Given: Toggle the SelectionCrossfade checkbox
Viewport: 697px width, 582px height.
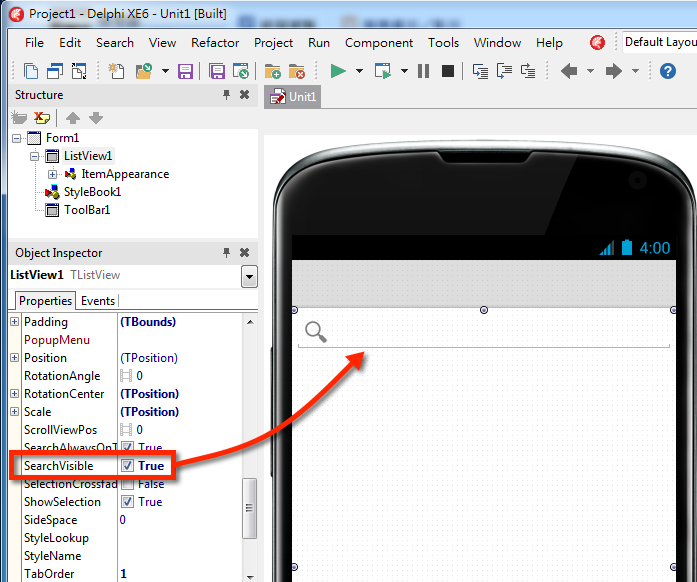Looking at the screenshot, I should 127,484.
